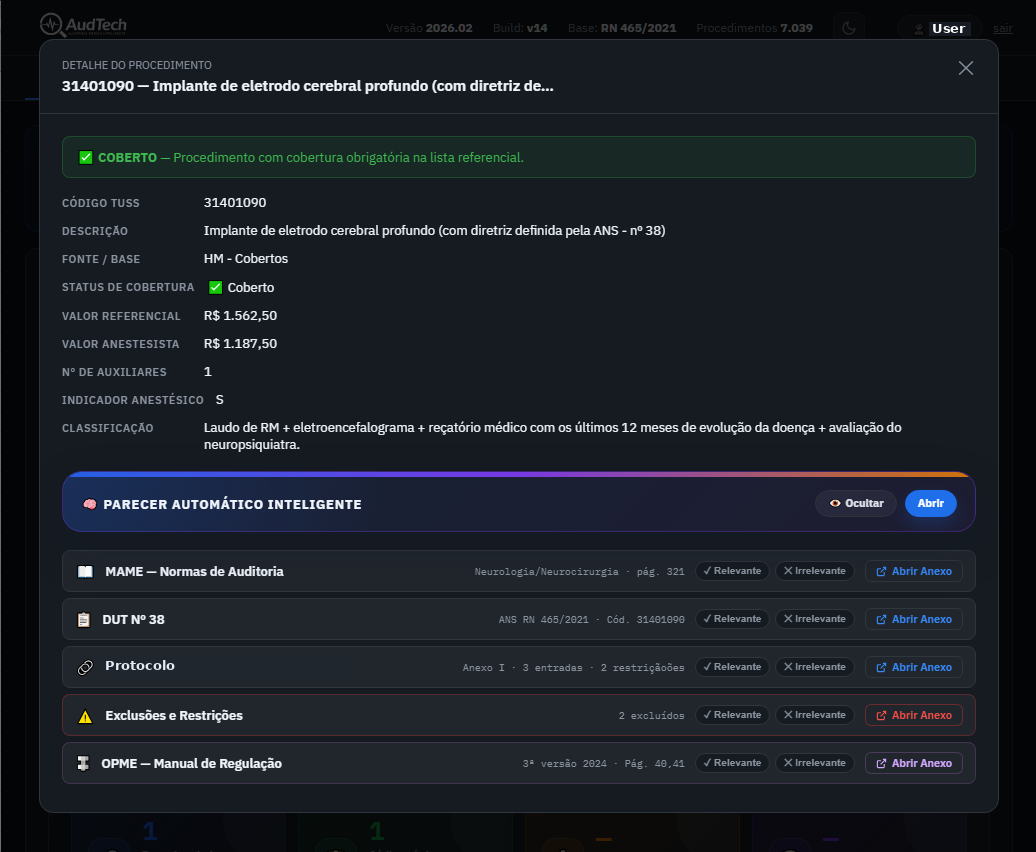The width and height of the screenshot is (1036, 852).
Task: Click the TUSS code value 31401090
Action: [235, 203]
